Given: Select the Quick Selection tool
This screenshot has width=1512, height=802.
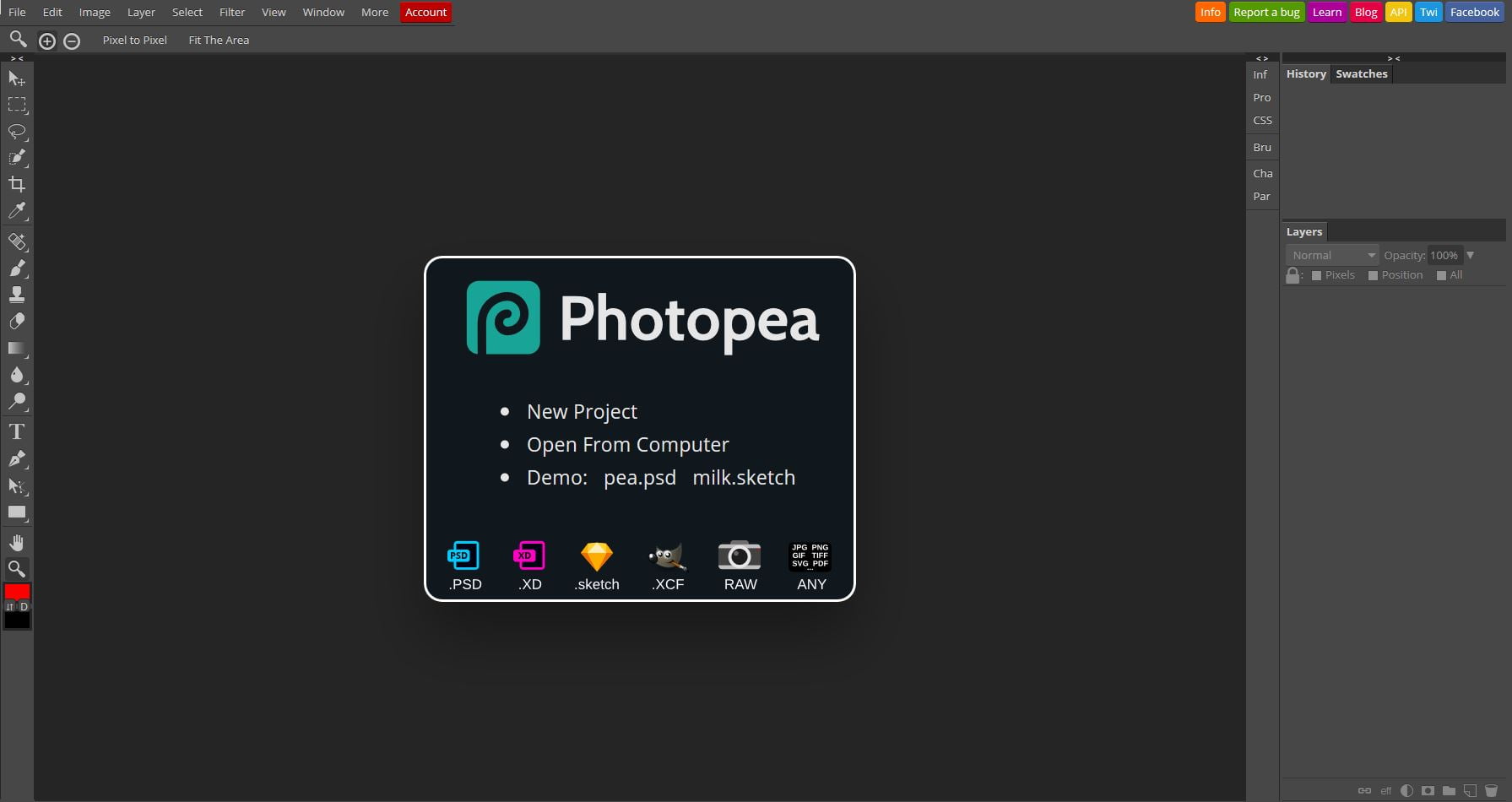Looking at the screenshot, I should click(x=17, y=157).
